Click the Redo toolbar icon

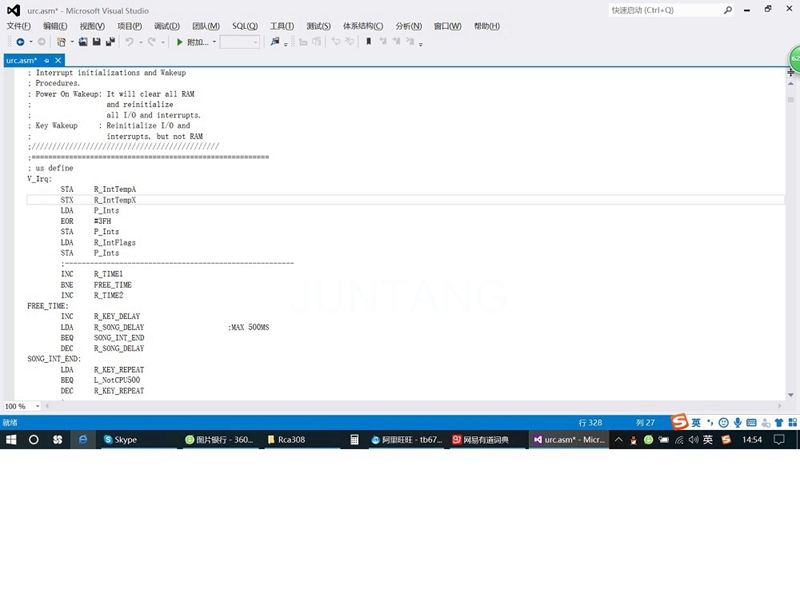click(152, 42)
